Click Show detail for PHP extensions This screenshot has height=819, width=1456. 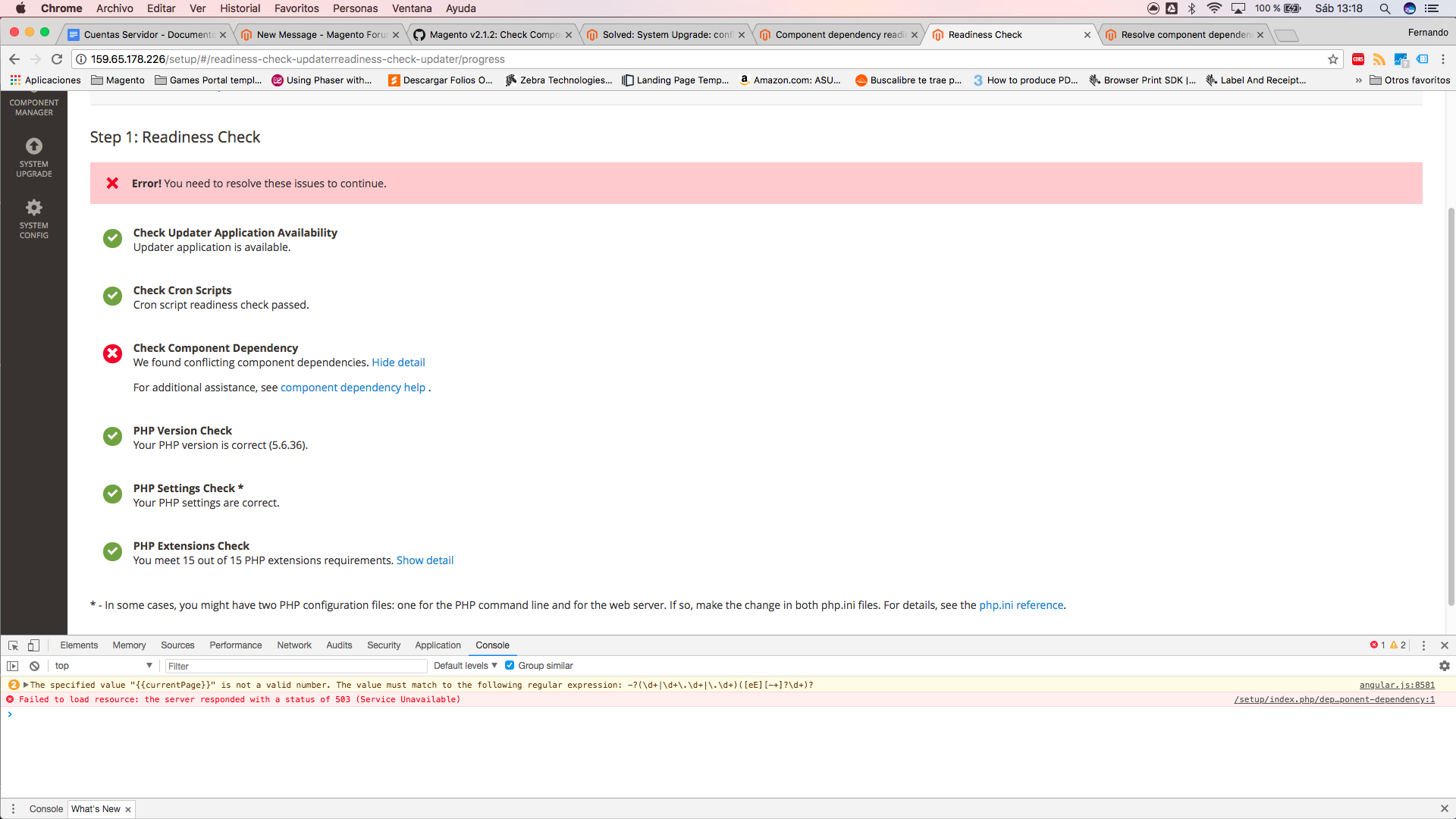click(x=425, y=560)
